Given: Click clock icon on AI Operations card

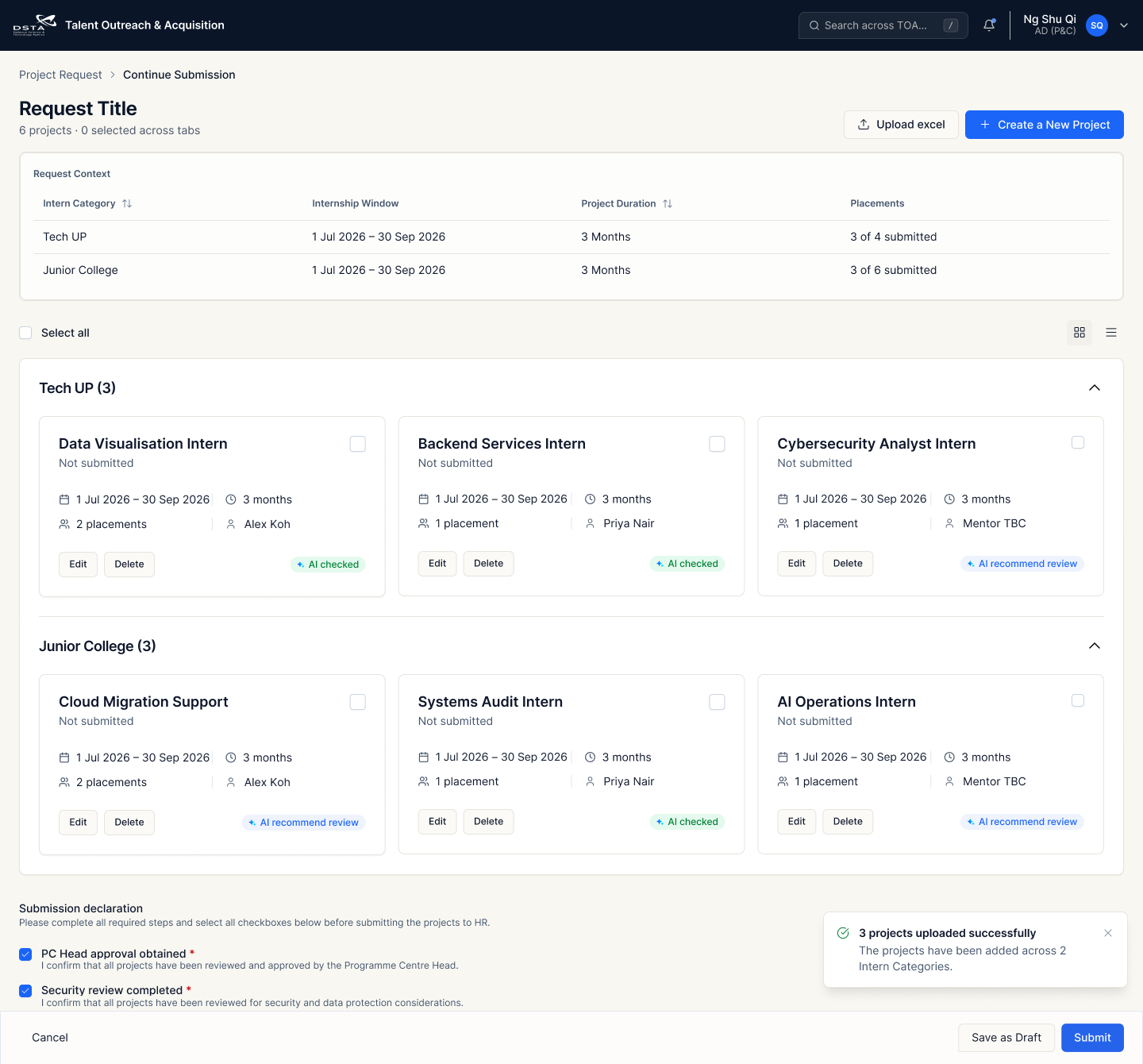Looking at the screenshot, I should (x=949, y=758).
